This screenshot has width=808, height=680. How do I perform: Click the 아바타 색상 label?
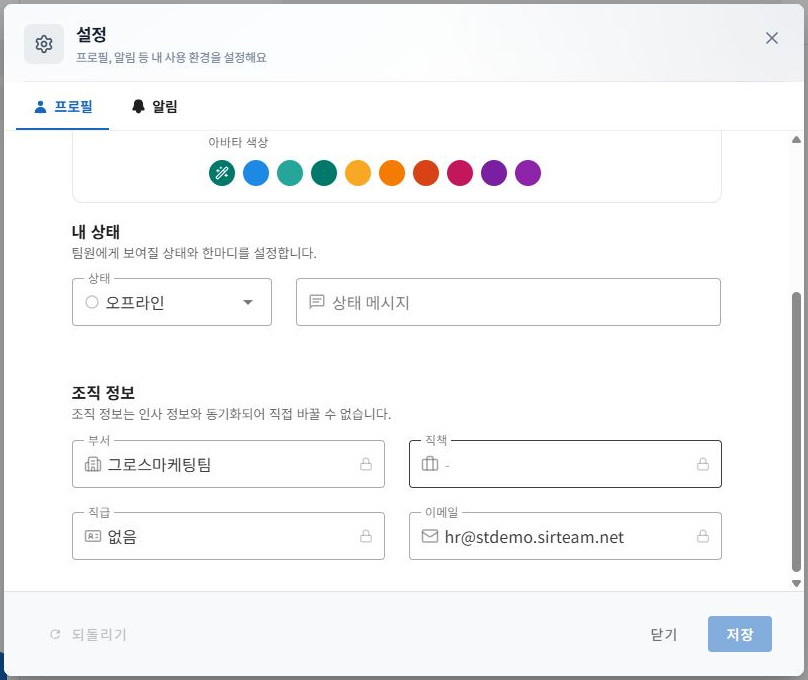coord(238,142)
